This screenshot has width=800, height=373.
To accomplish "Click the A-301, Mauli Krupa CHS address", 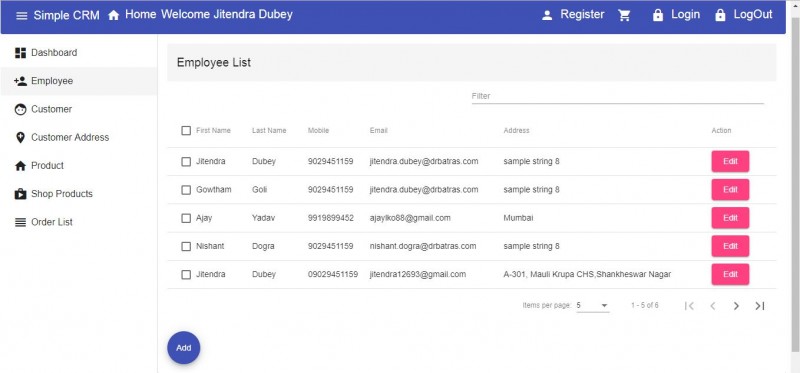I will coord(587,275).
